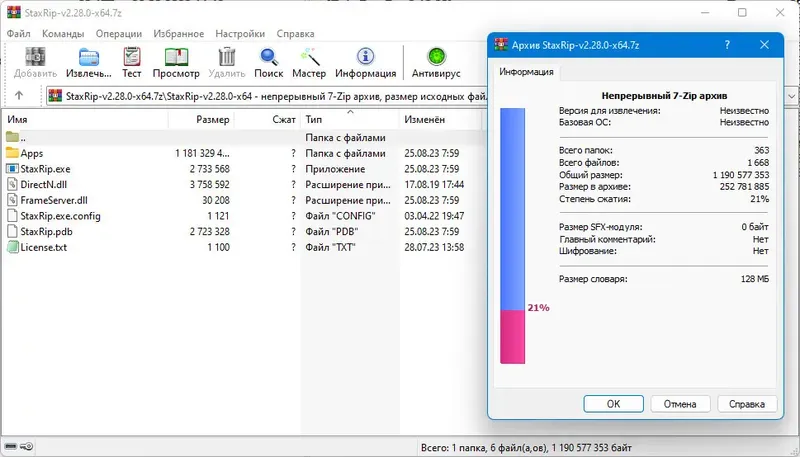Open the Настройки menu

240,34
